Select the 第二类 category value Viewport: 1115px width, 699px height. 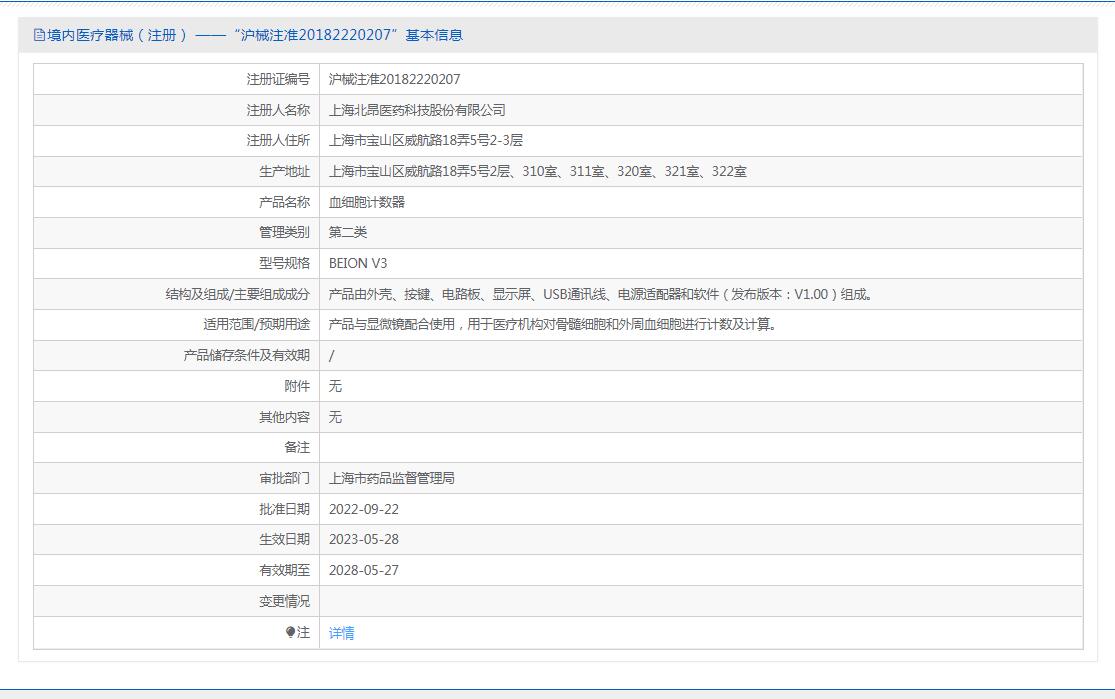point(348,232)
